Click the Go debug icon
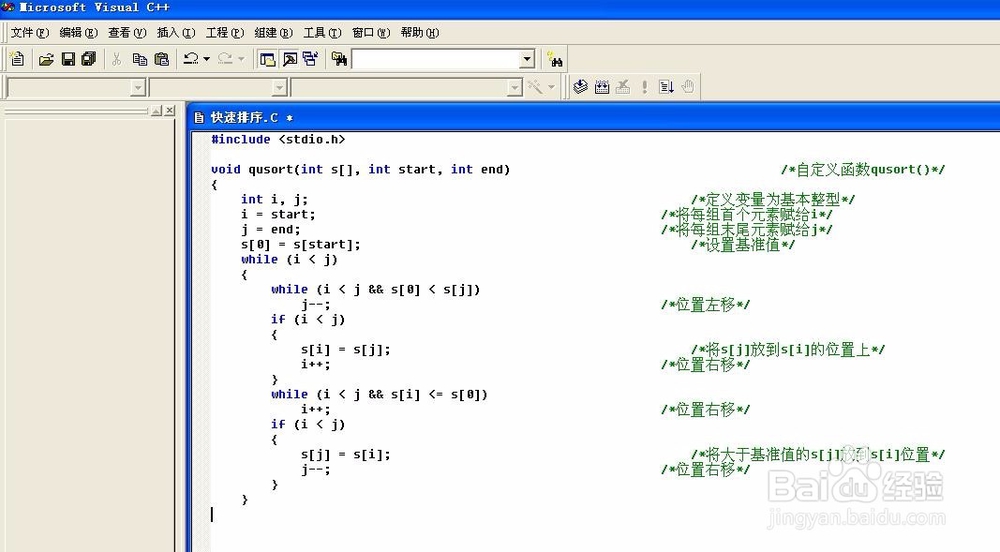The width and height of the screenshot is (1000, 552). [x=666, y=87]
